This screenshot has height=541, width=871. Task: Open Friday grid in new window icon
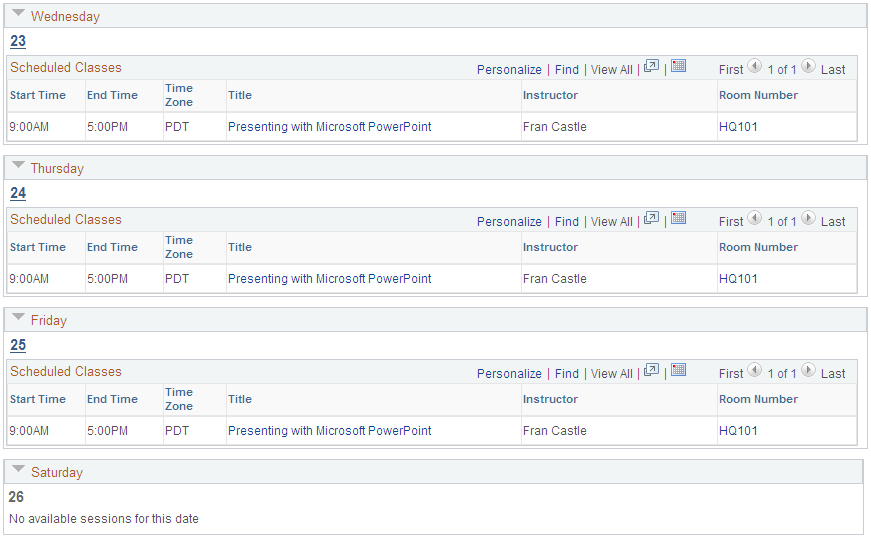651,370
